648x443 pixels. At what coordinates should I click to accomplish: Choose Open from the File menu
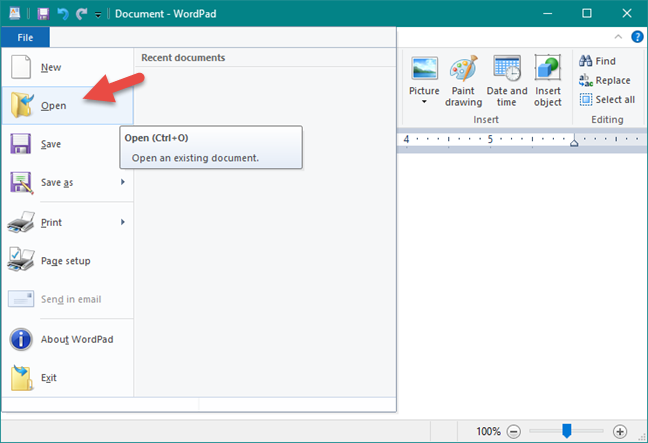click(x=68, y=106)
